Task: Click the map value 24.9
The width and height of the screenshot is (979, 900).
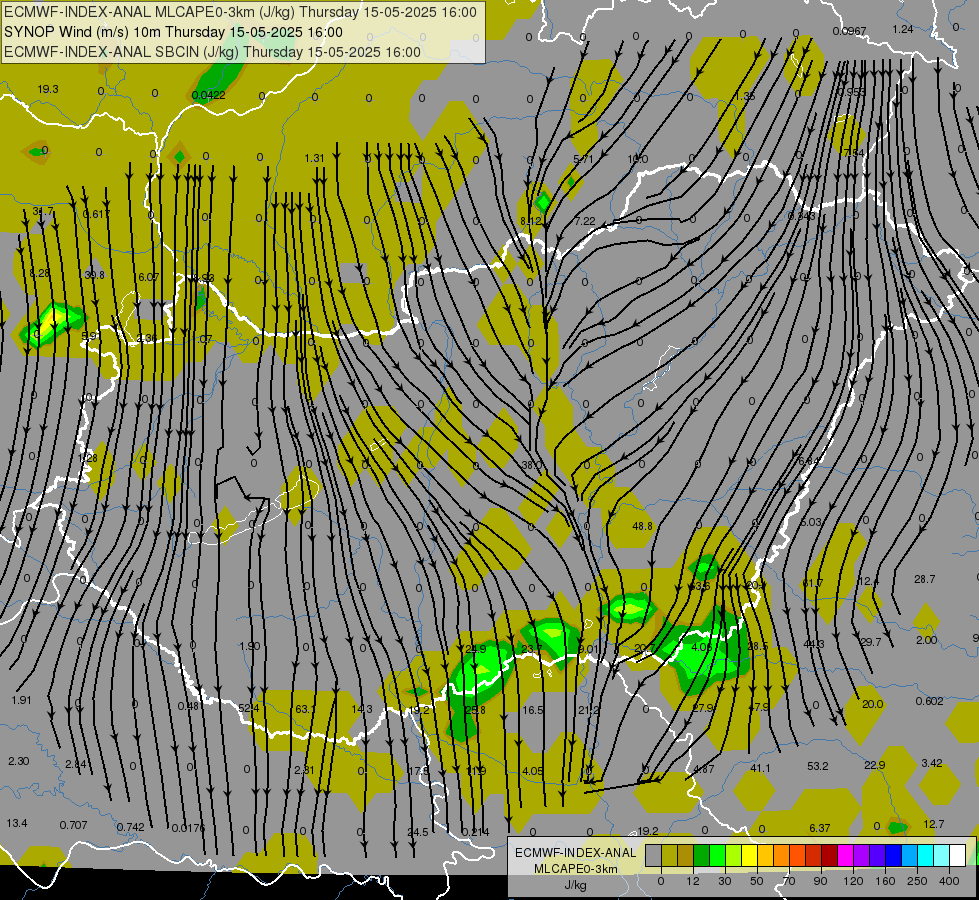Action: point(476,649)
